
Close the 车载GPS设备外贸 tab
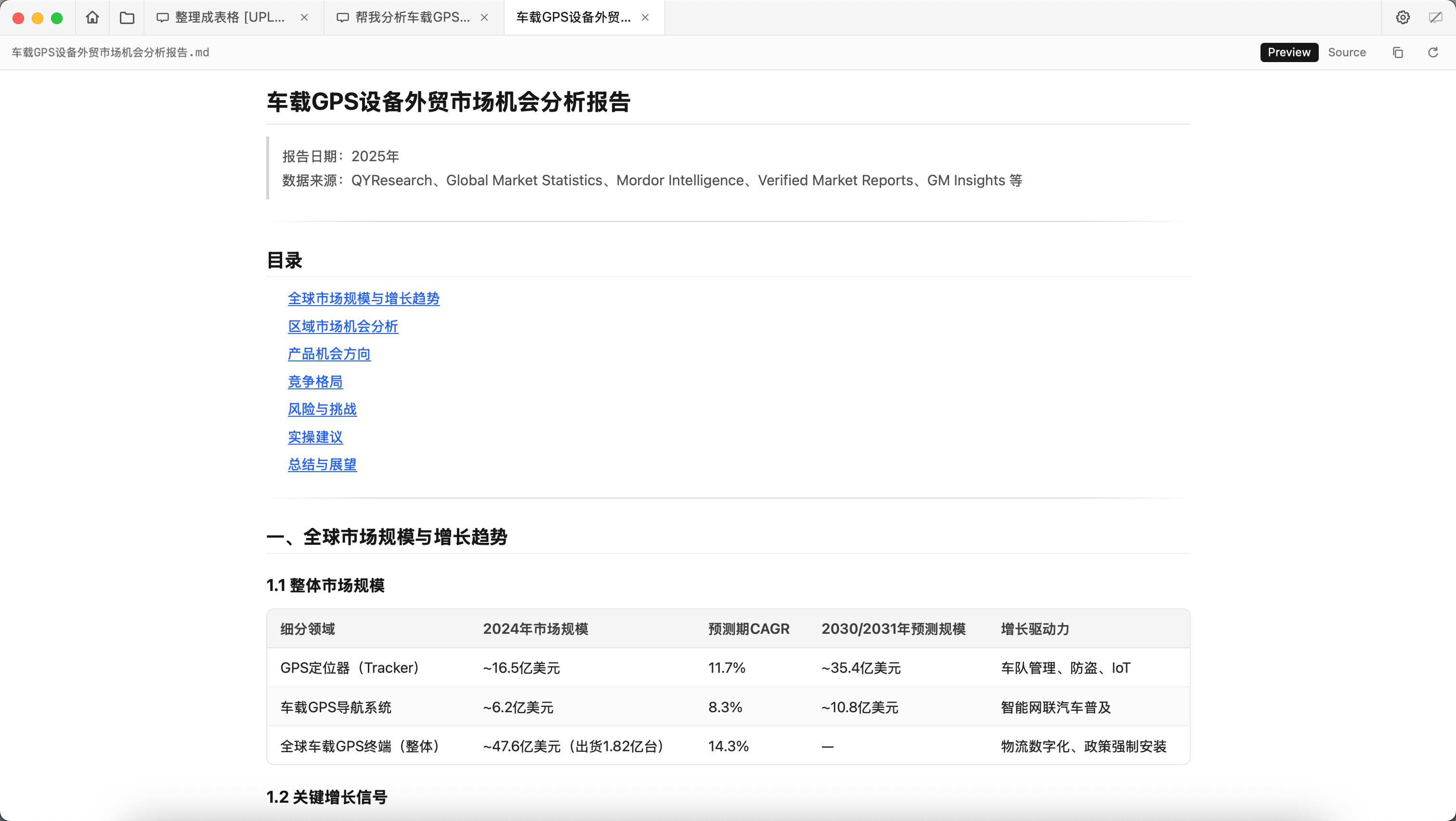[x=645, y=17]
